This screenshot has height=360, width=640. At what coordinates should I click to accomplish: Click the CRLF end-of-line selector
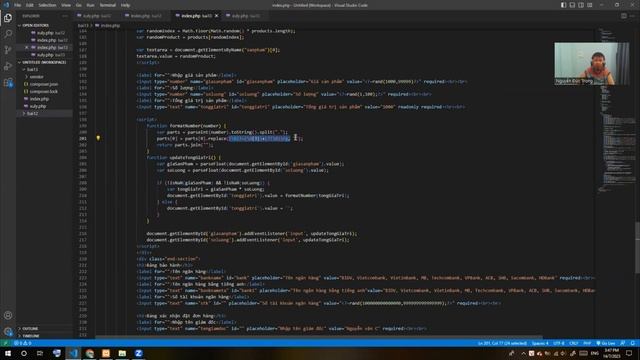[574, 343]
